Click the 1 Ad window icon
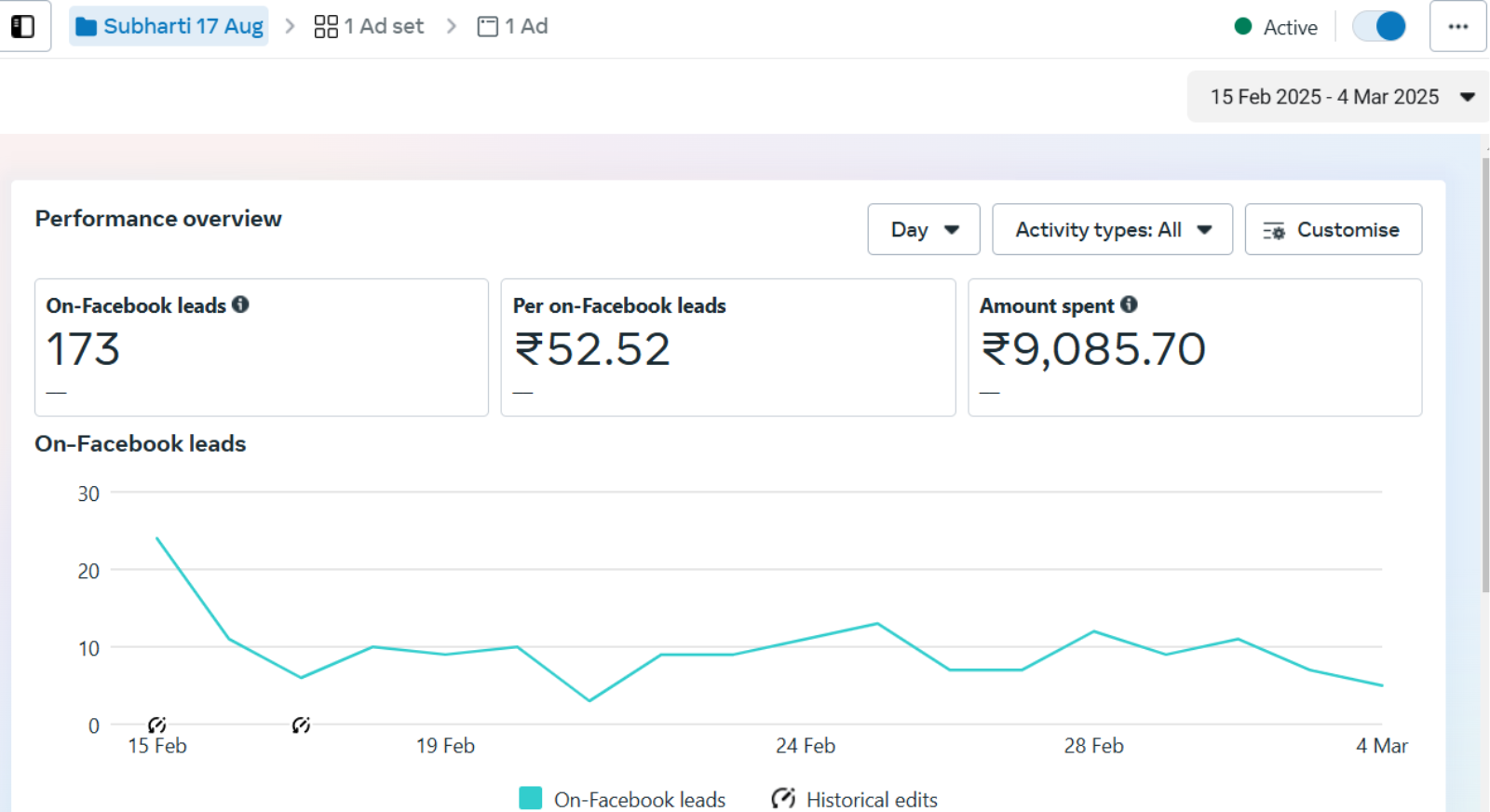Image resolution: width=1490 pixels, height=812 pixels. (487, 26)
